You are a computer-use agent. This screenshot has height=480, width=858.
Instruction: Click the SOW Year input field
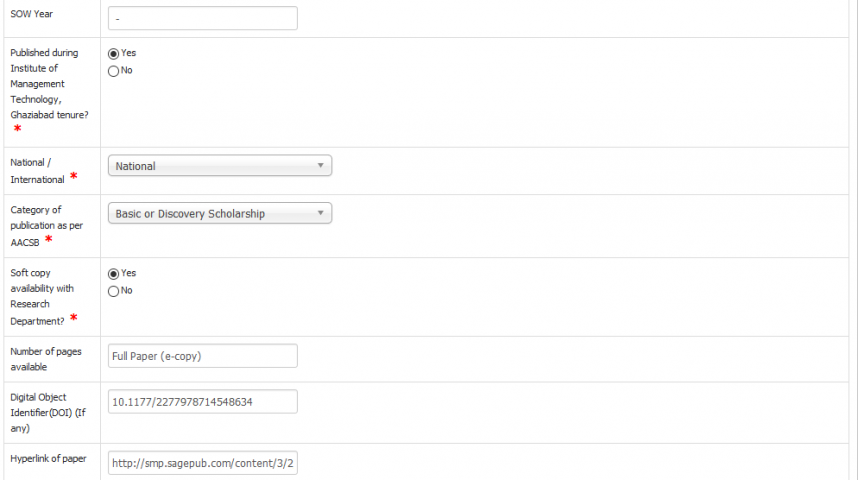click(202, 18)
